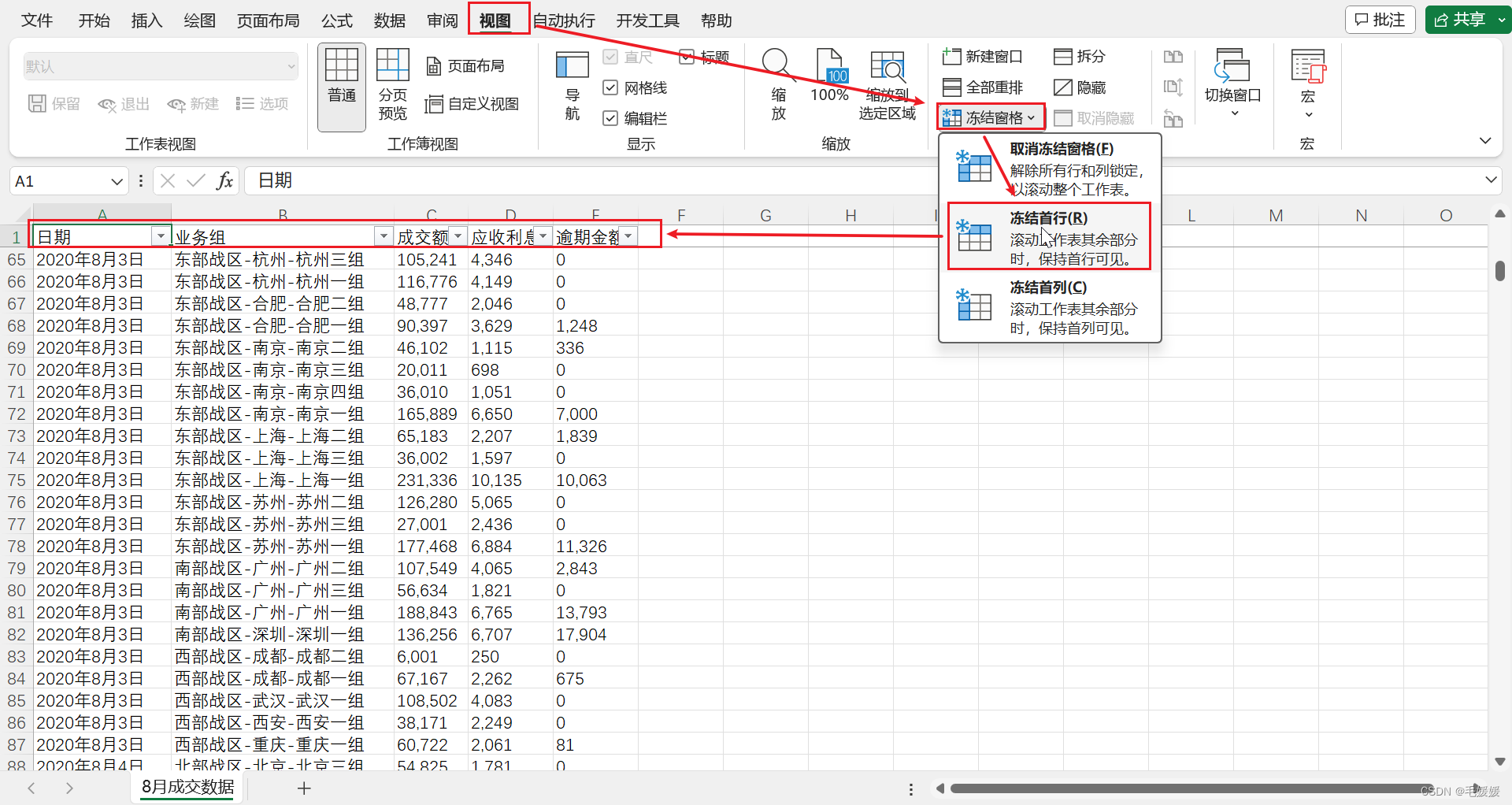Click Exit (退出) sheet view
The height and width of the screenshot is (805, 1512).
pyautogui.click(x=124, y=104)
